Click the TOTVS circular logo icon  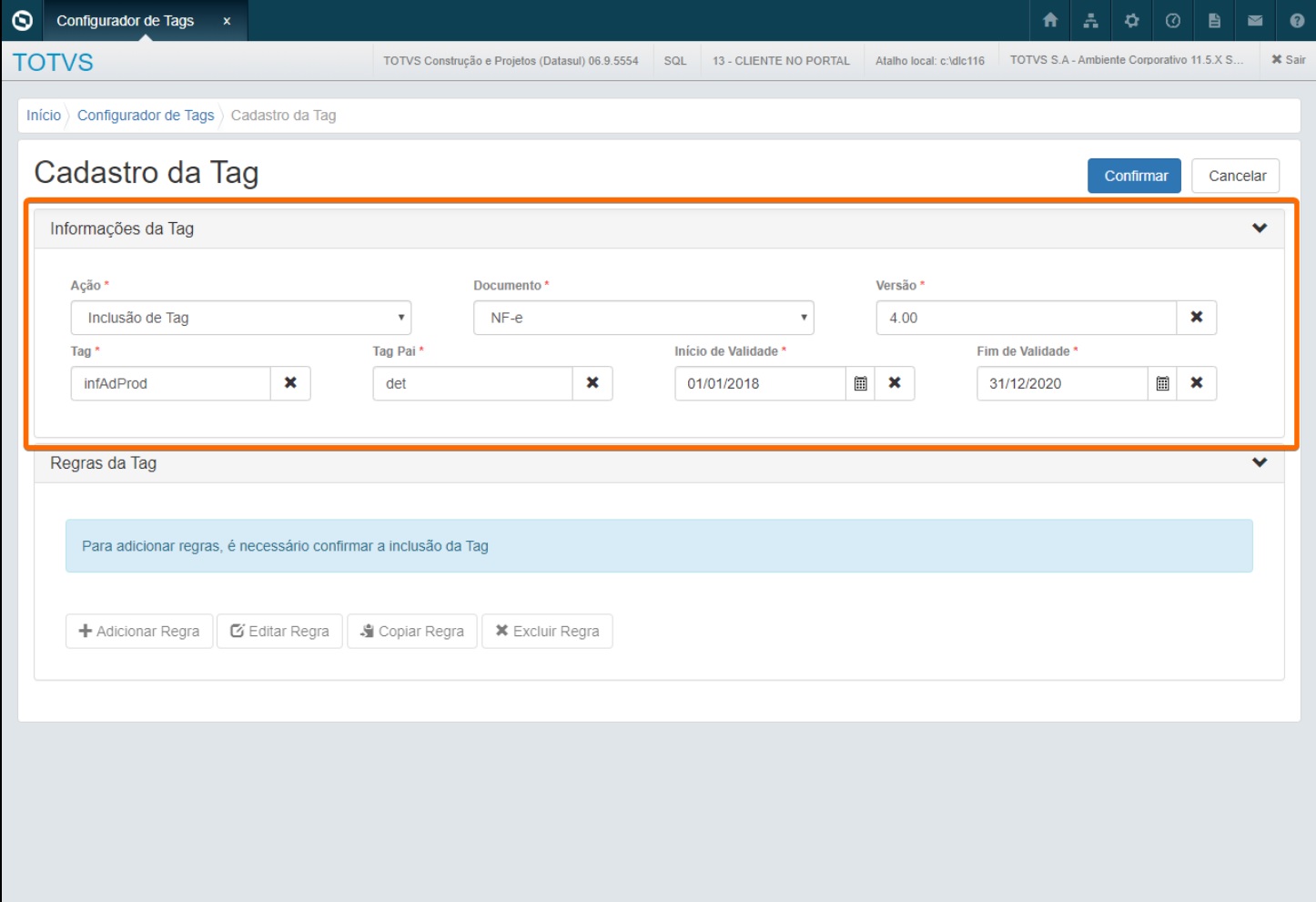coord(22,20)
